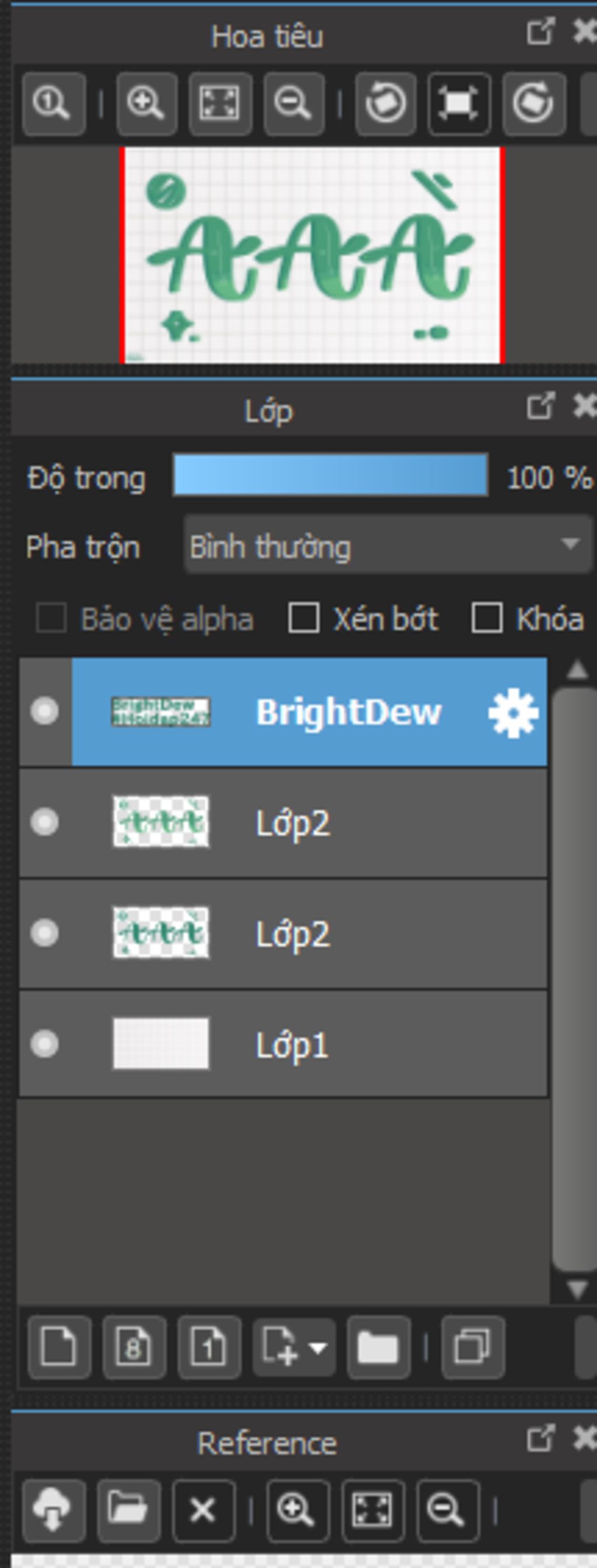Reset navigator zoom to 100%
The image size is (597, 1568).
54,104
